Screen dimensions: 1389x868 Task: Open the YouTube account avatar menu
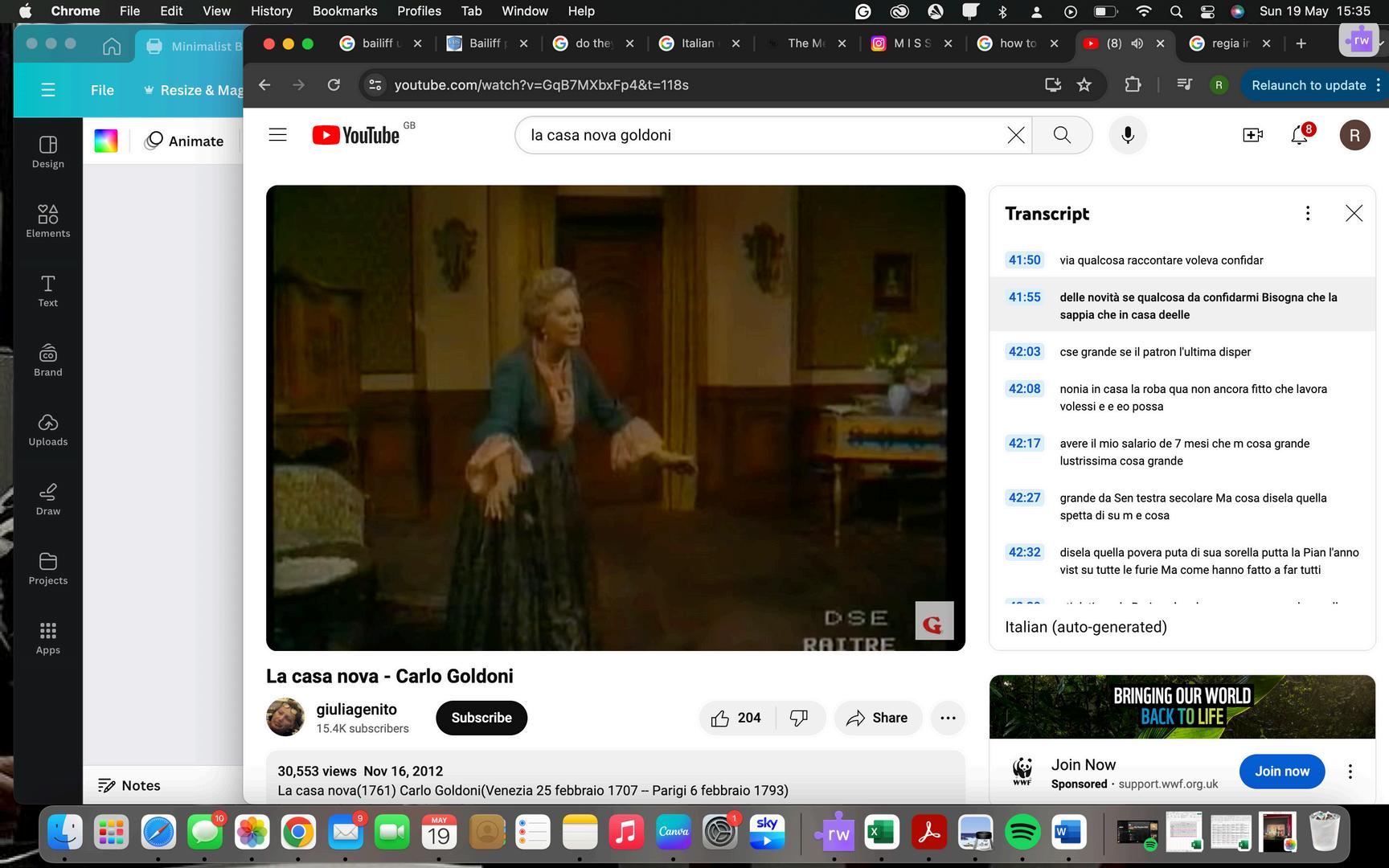pyautogui.click(x=1354, y=135)
